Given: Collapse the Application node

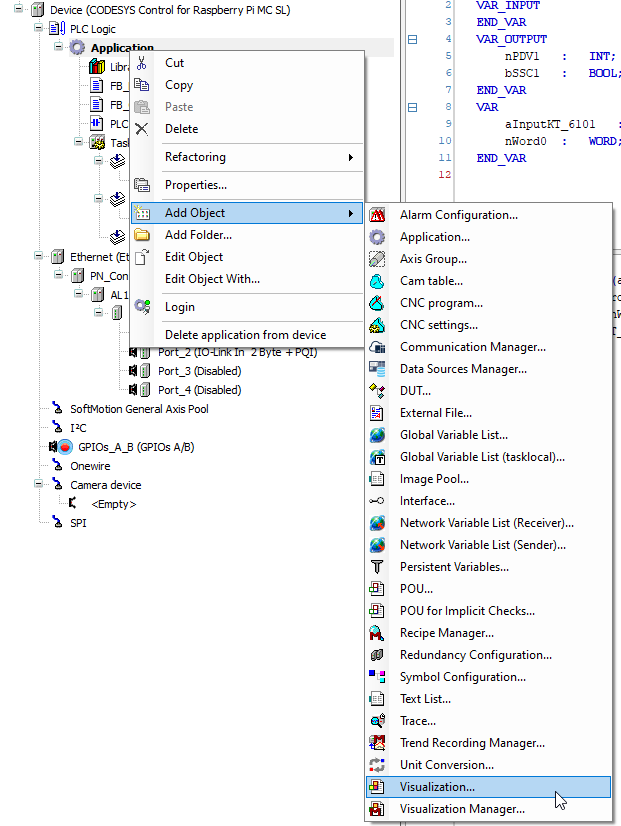Looking at the screenshot, I should (58, 46).
